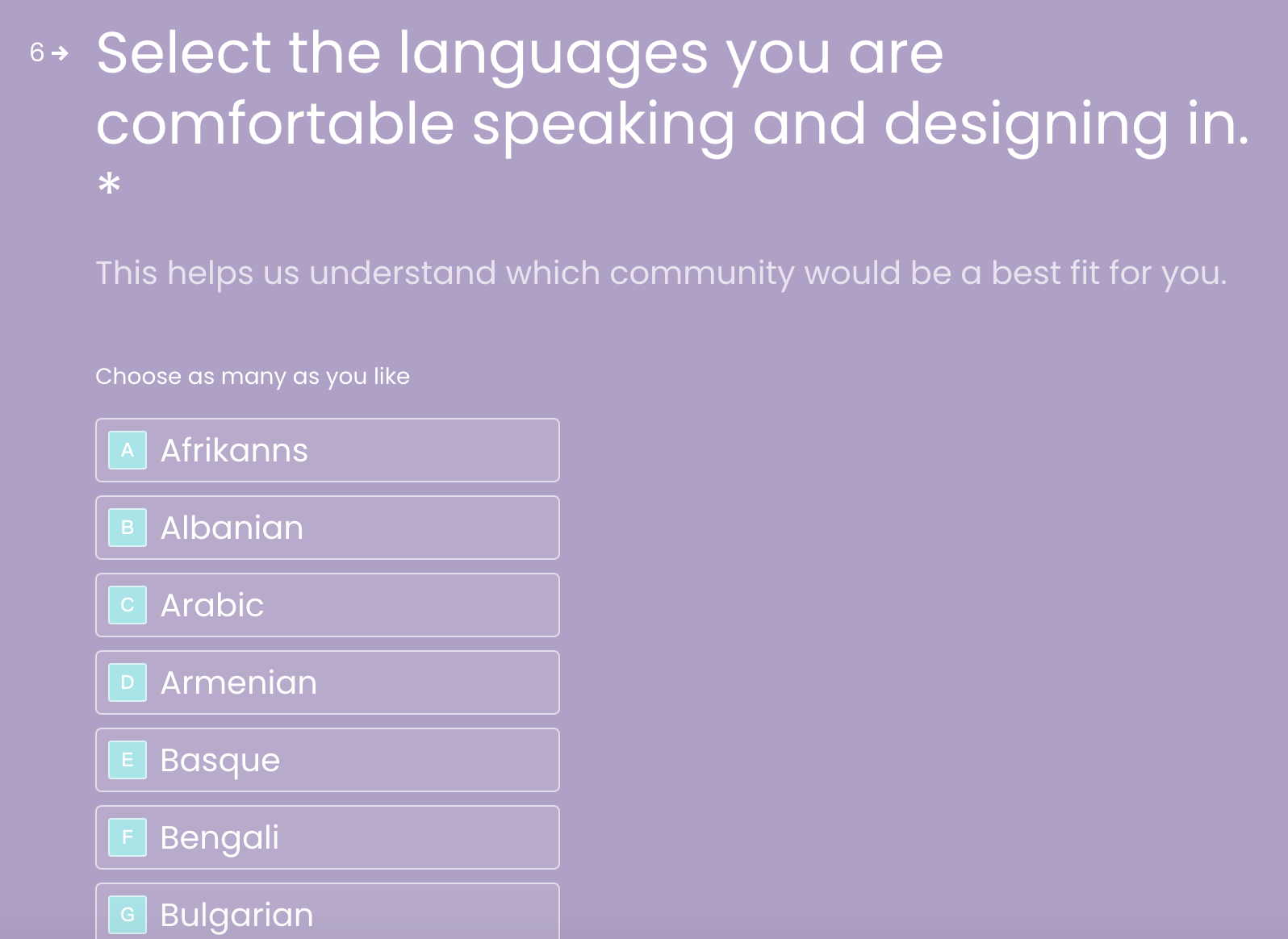
Task: Click the F key badge for Bengali
Action: 128,837
